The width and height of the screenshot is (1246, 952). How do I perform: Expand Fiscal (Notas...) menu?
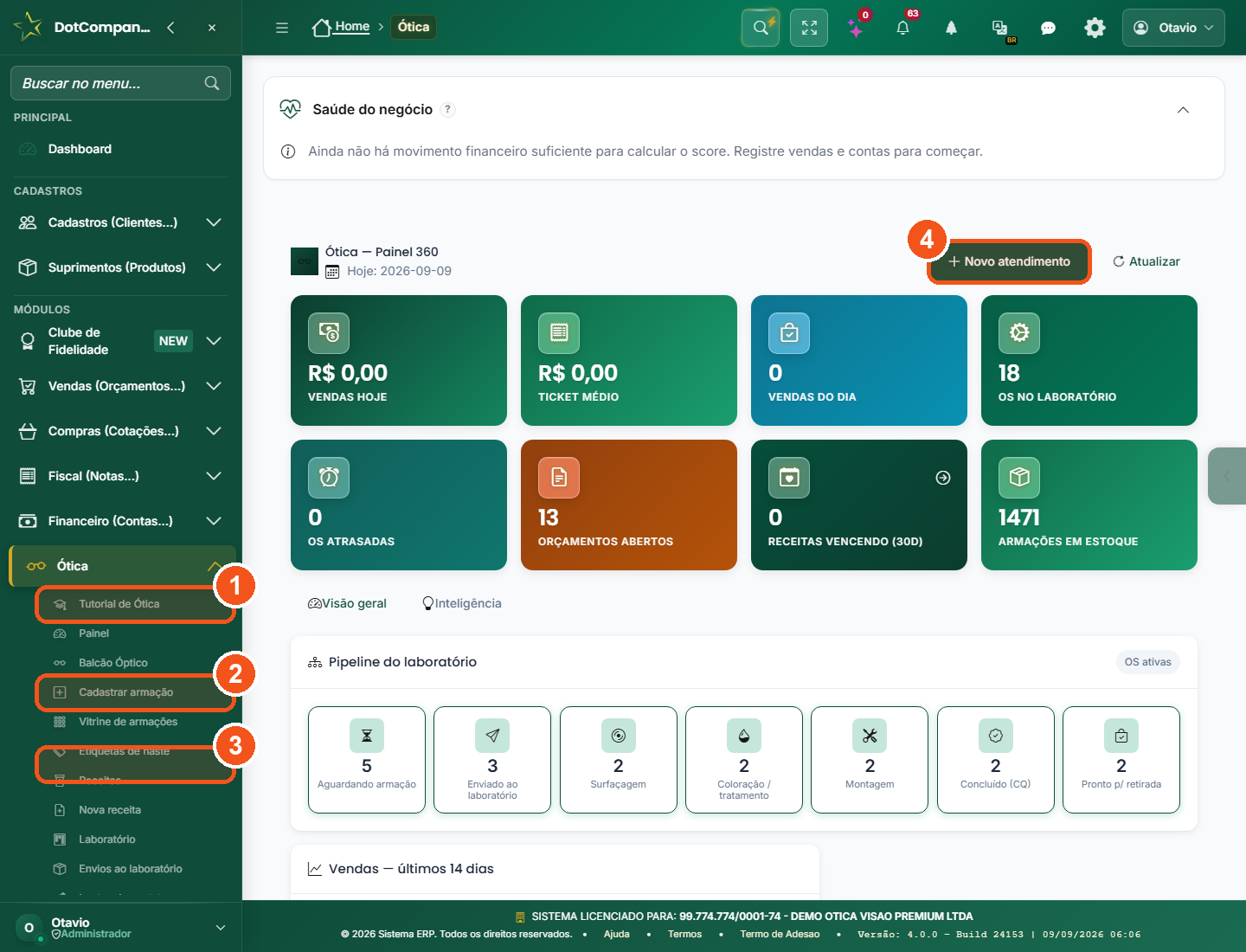[x=120, y=476]
